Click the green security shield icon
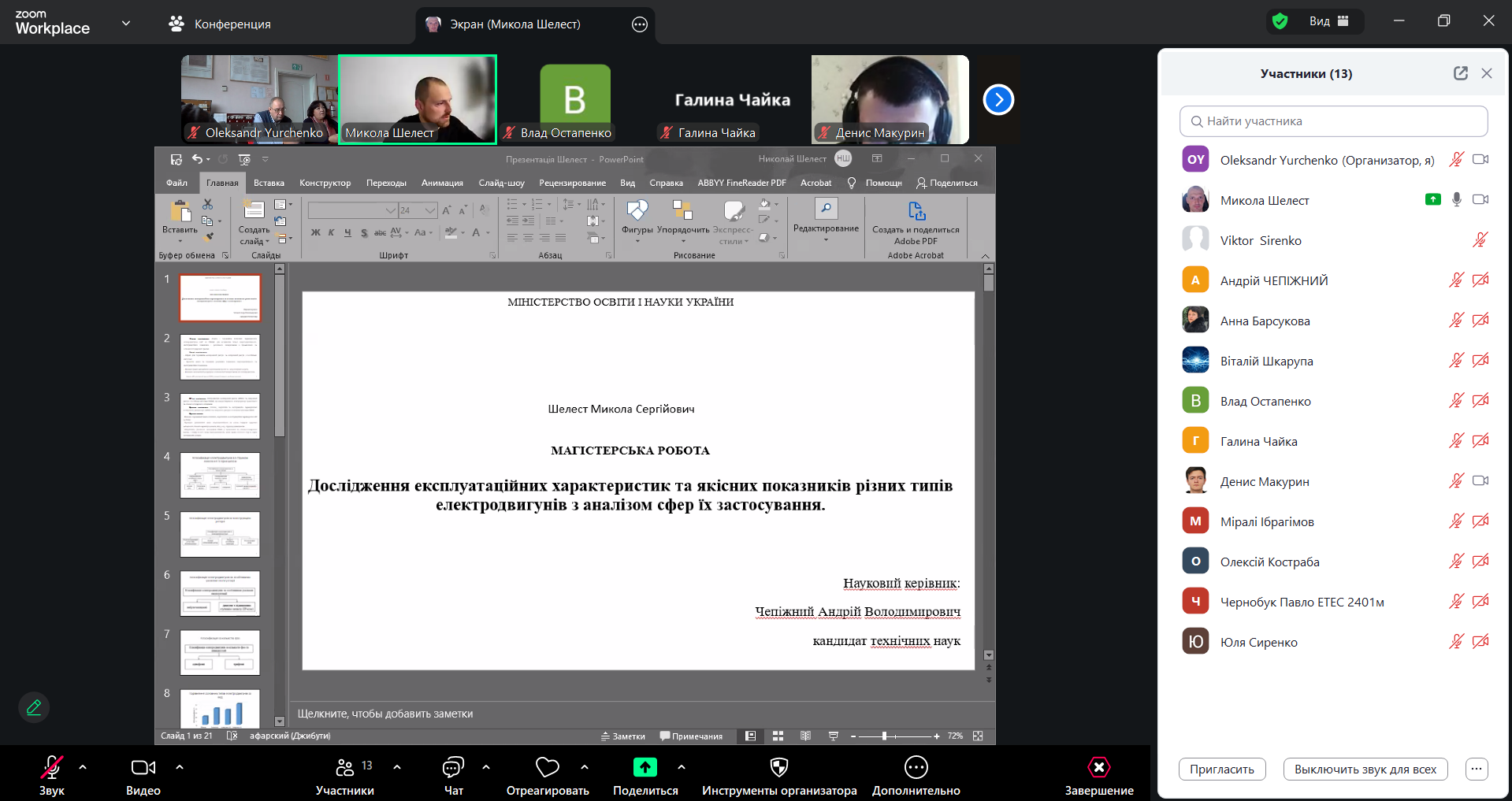 pyautogui.click(x=1280, y=21)
